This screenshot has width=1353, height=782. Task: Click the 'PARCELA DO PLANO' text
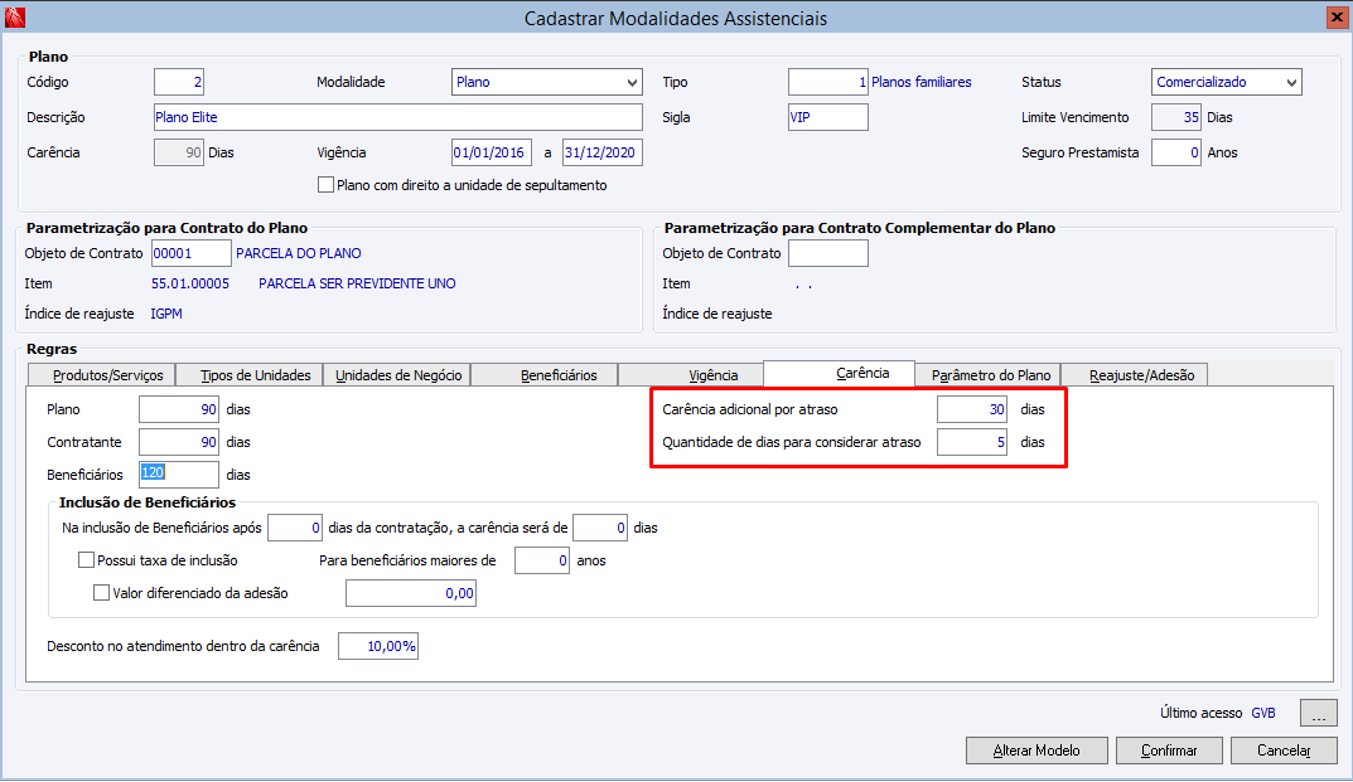pyautogui.click(x=299, y=253)
